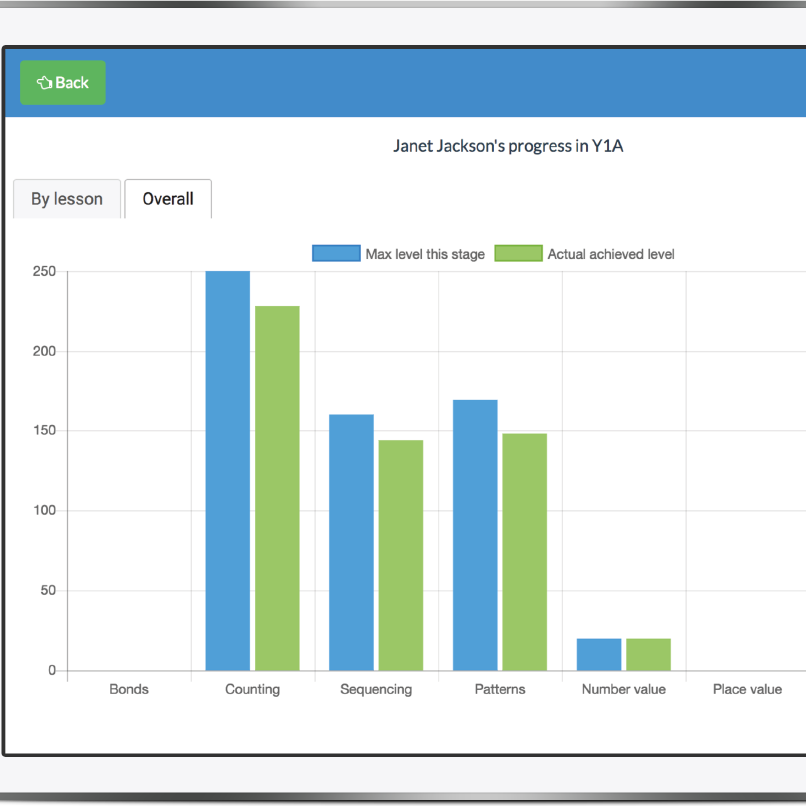Image resolution: width=806 pixels, height=806 pixels.
Task: Click the blue Patterns bar
Action: pyautogui.click(x=475, y=535)
